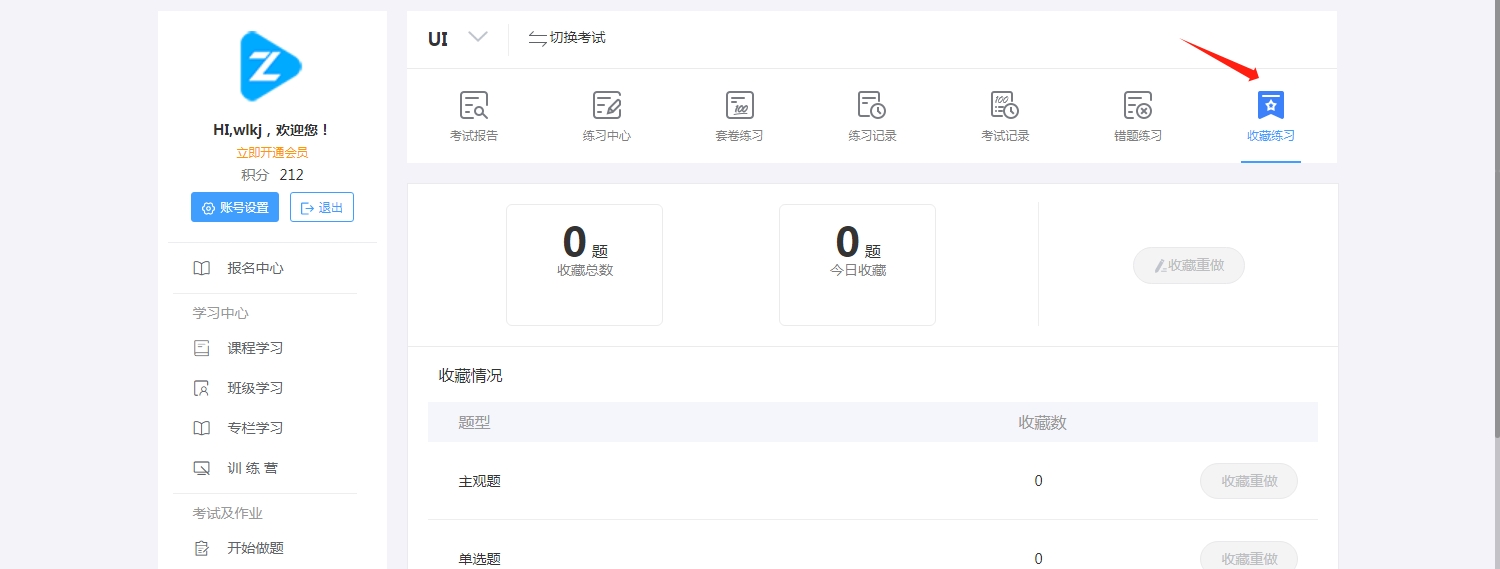Click 收藏重做 in the 主观题 row

pos(1249,481)
